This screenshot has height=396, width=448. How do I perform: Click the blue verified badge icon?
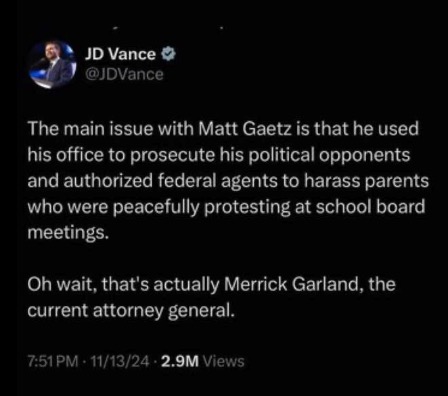pyautogui.click(x=168, y=54)
